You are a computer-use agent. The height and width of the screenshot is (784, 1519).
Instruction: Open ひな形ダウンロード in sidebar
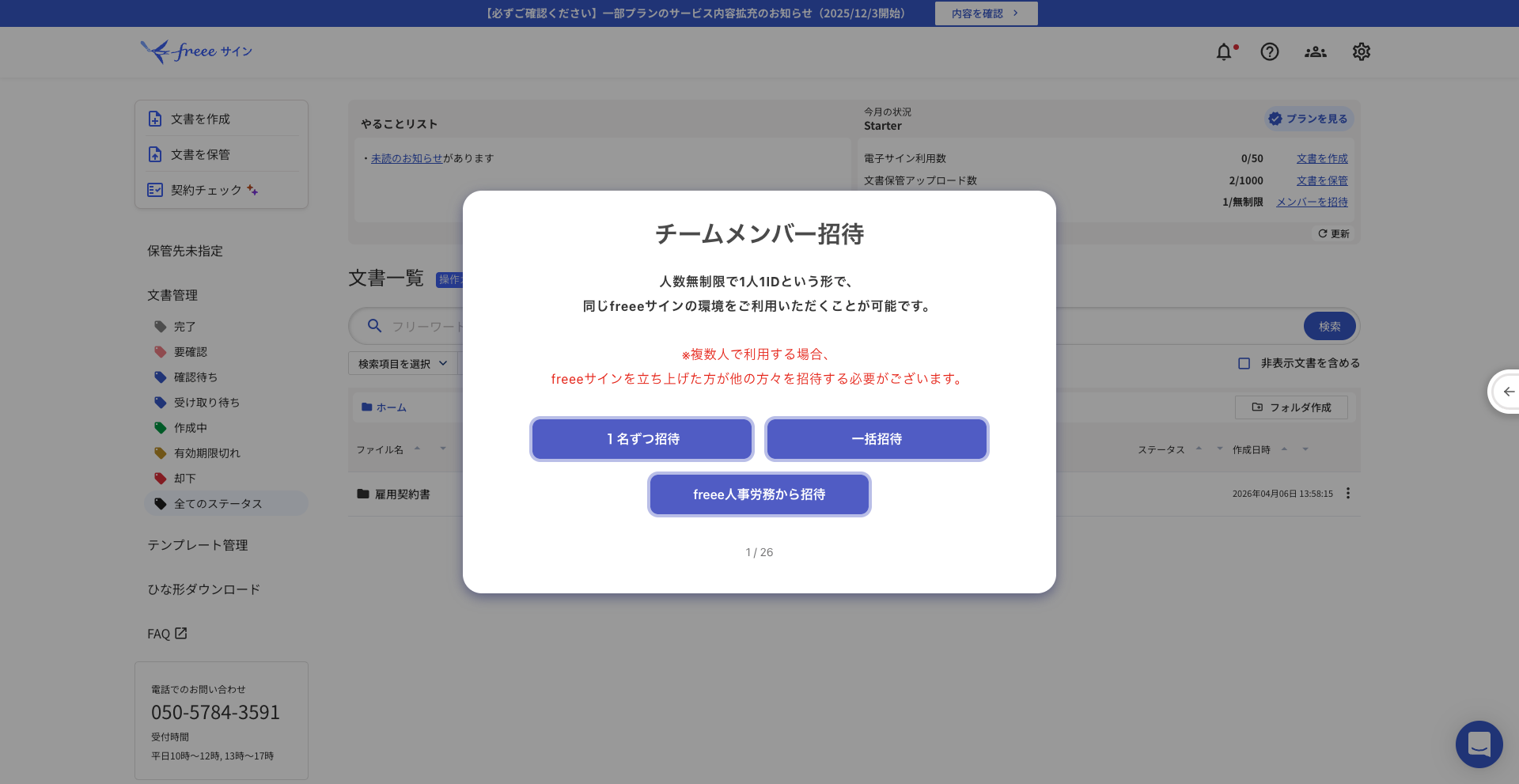tap(204, 589)
